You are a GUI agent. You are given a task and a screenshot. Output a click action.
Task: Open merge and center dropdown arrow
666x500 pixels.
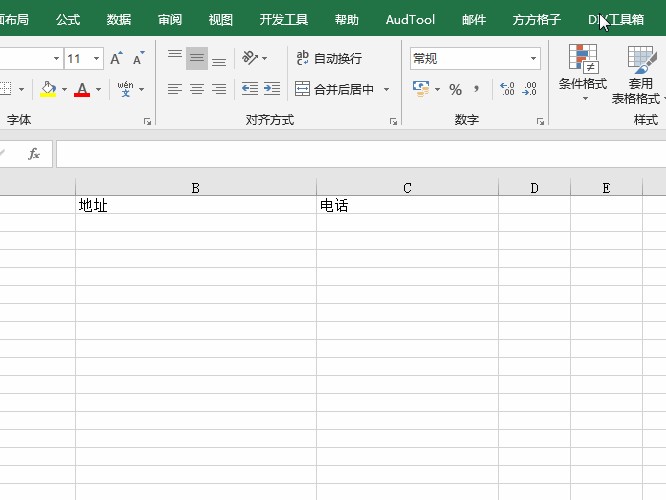point(387,89)
